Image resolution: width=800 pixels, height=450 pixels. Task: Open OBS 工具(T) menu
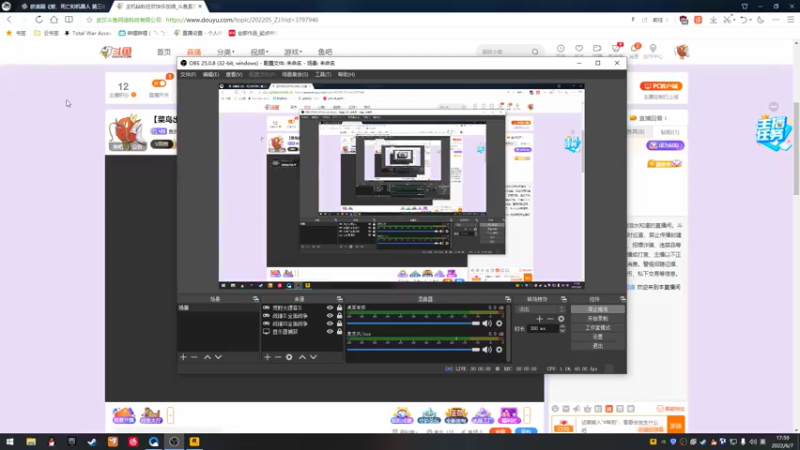(x=323, y=74)
